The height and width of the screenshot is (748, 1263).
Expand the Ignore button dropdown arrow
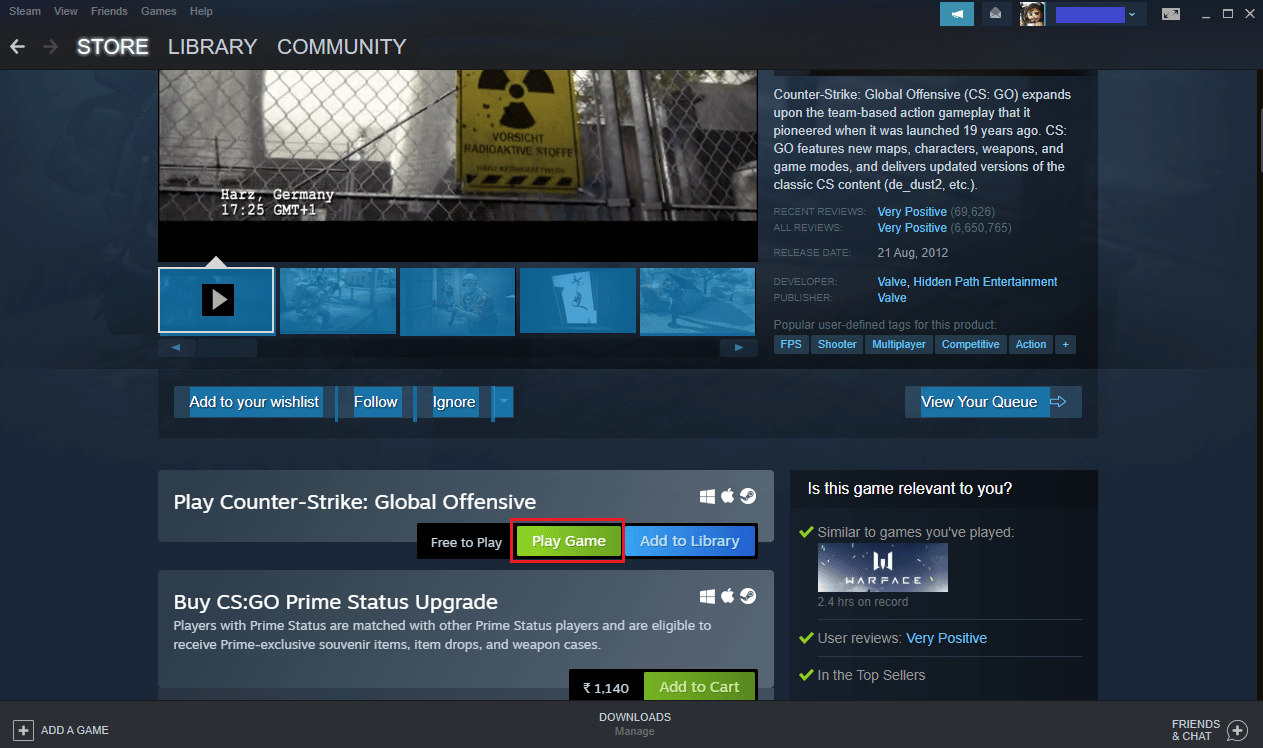pyautogui.click(x=501, y=402)
